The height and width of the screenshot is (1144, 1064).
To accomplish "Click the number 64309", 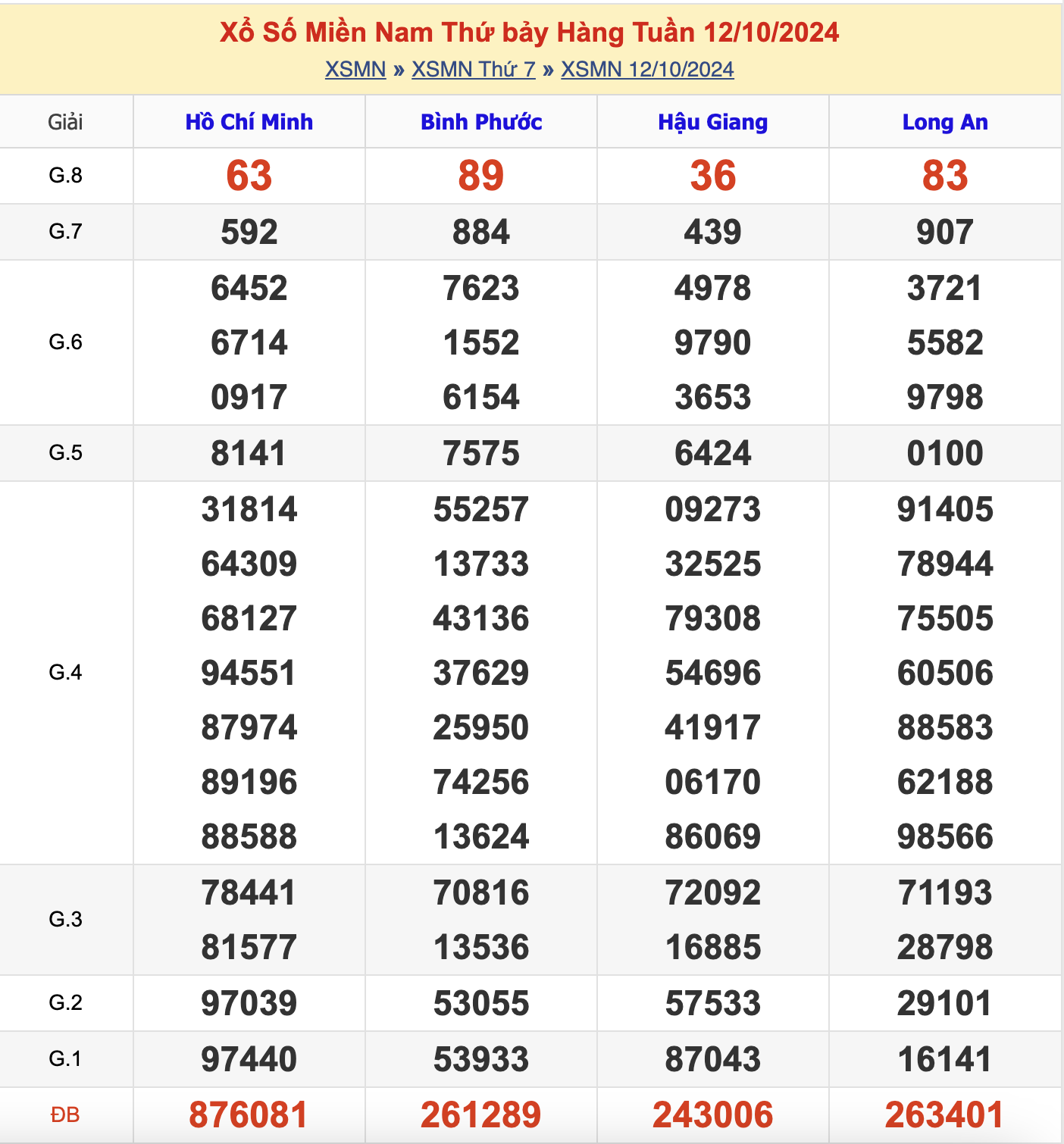I will tap(249, 564).
